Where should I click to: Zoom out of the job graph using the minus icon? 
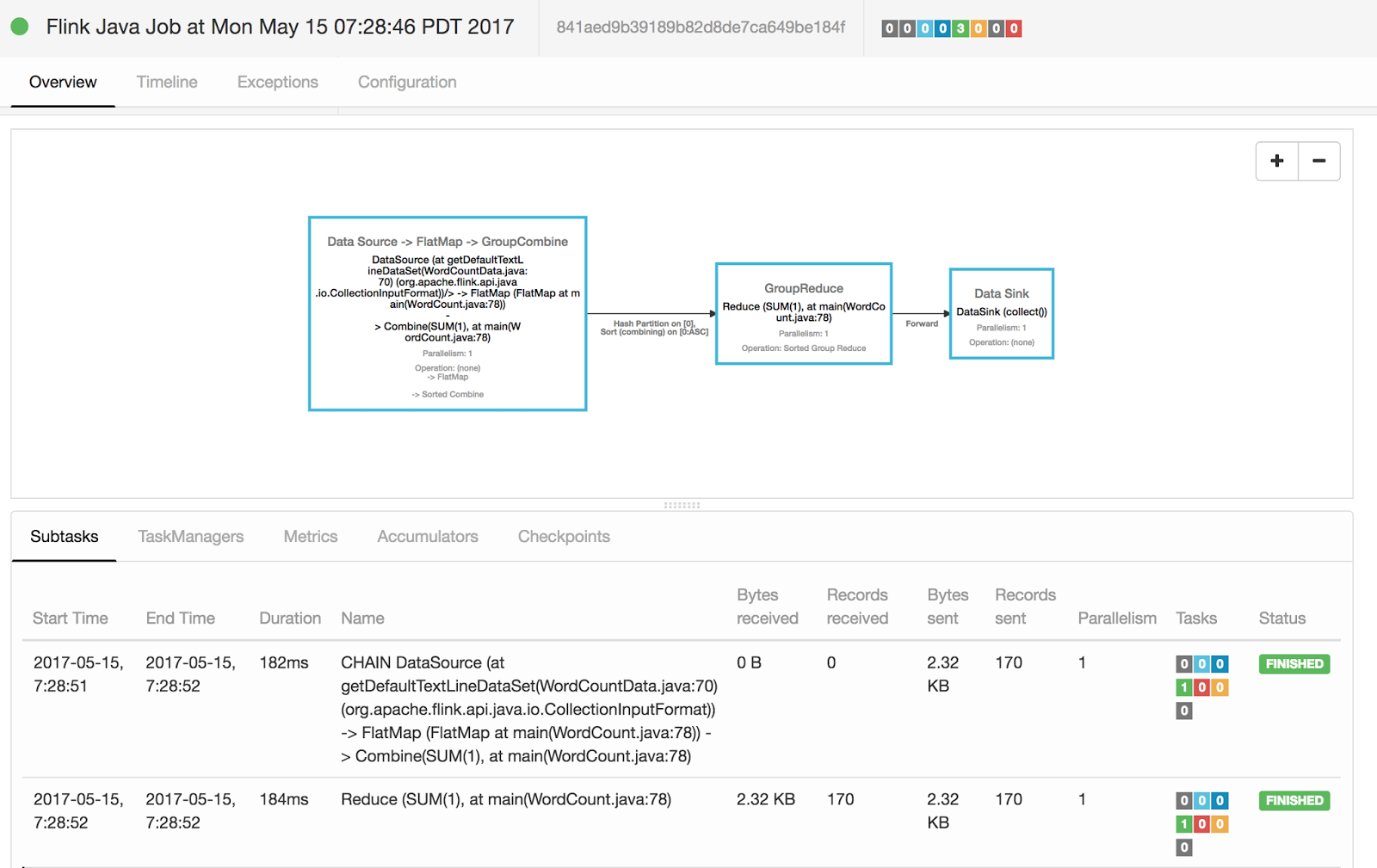(x=1318, y=161)
